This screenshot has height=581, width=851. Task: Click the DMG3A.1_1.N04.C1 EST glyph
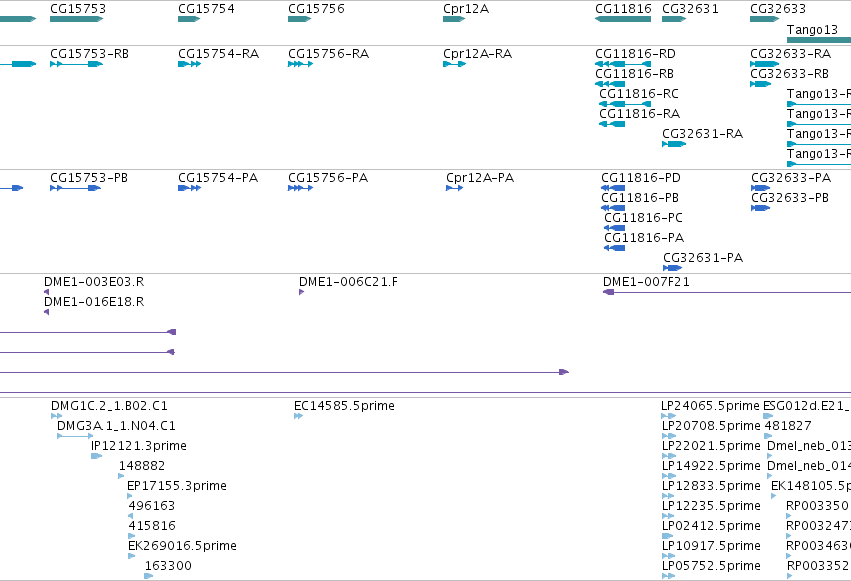click(x=75, y=436)
